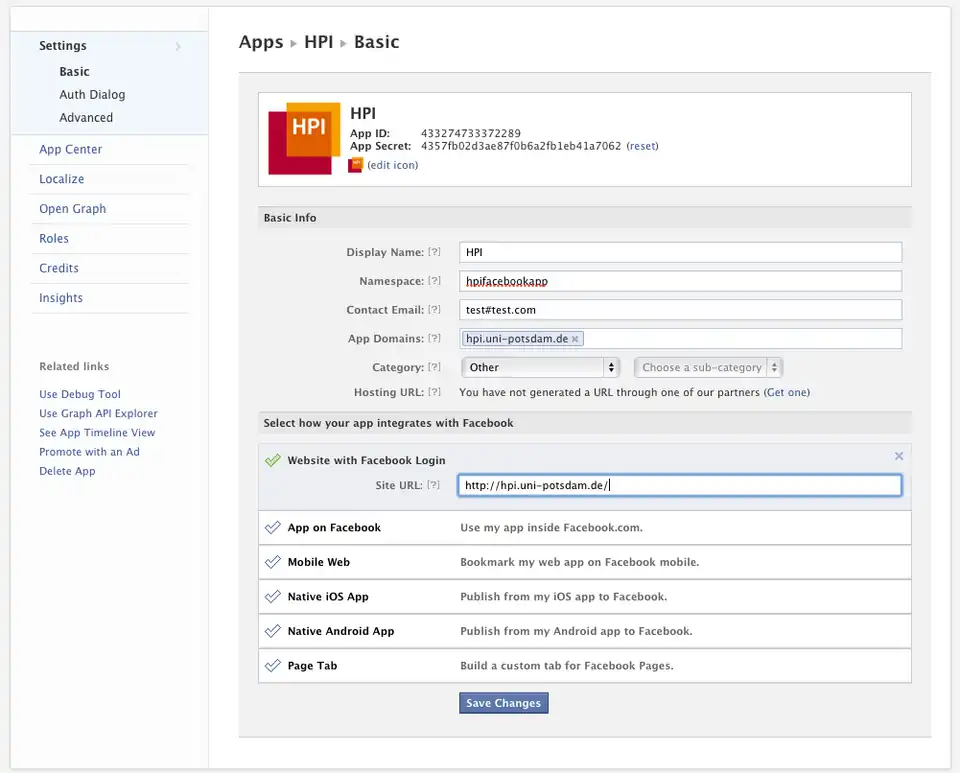Click the small HPI icon beside edit icon
The width and height of the screenshot is (960, 773).
[355, 165]
